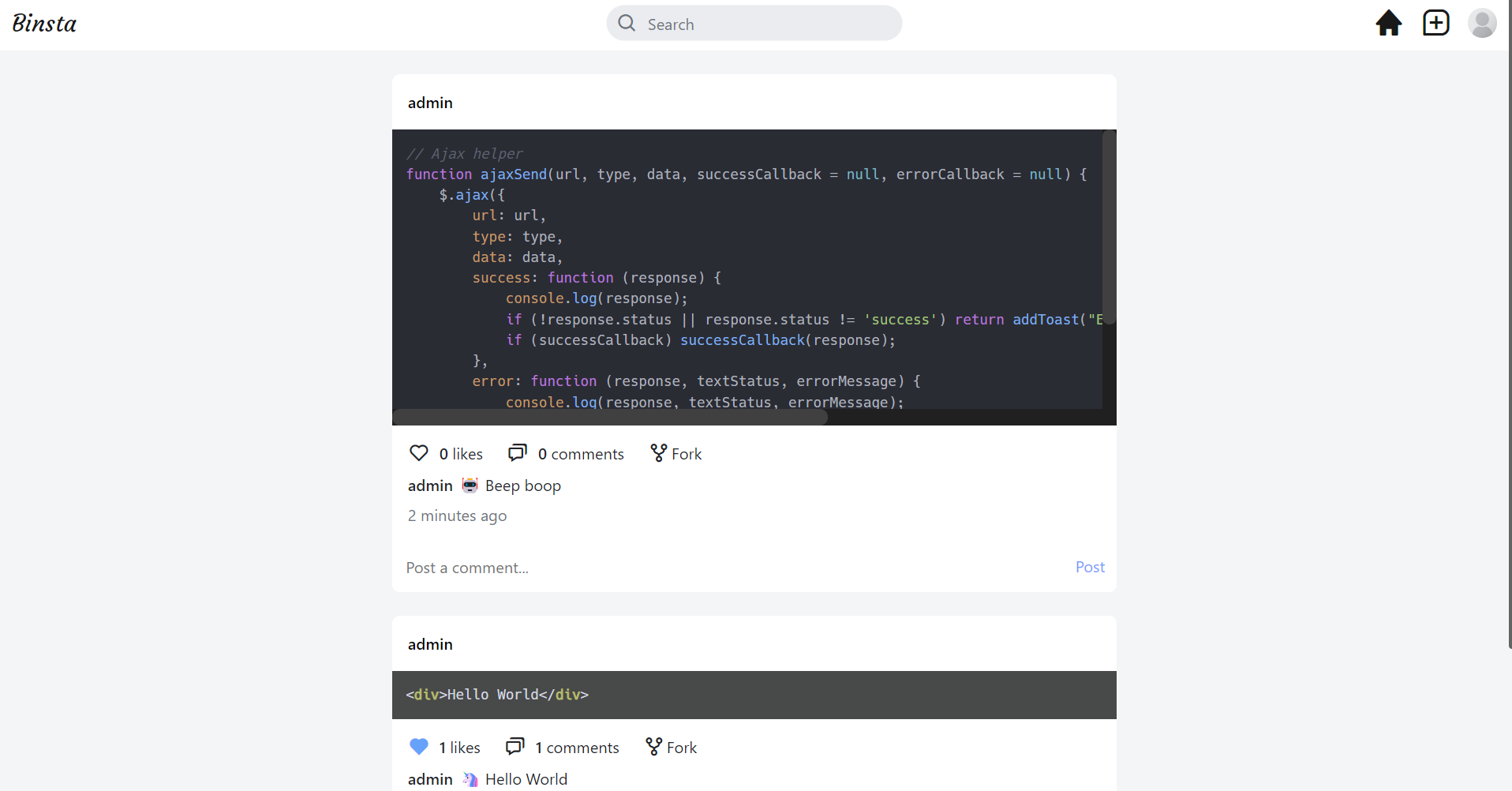Click the unicorn emoji beside 'Hello World'
Image resolution: width=1512 pixels, height=791 pixels.
click(x=470, y=778)
